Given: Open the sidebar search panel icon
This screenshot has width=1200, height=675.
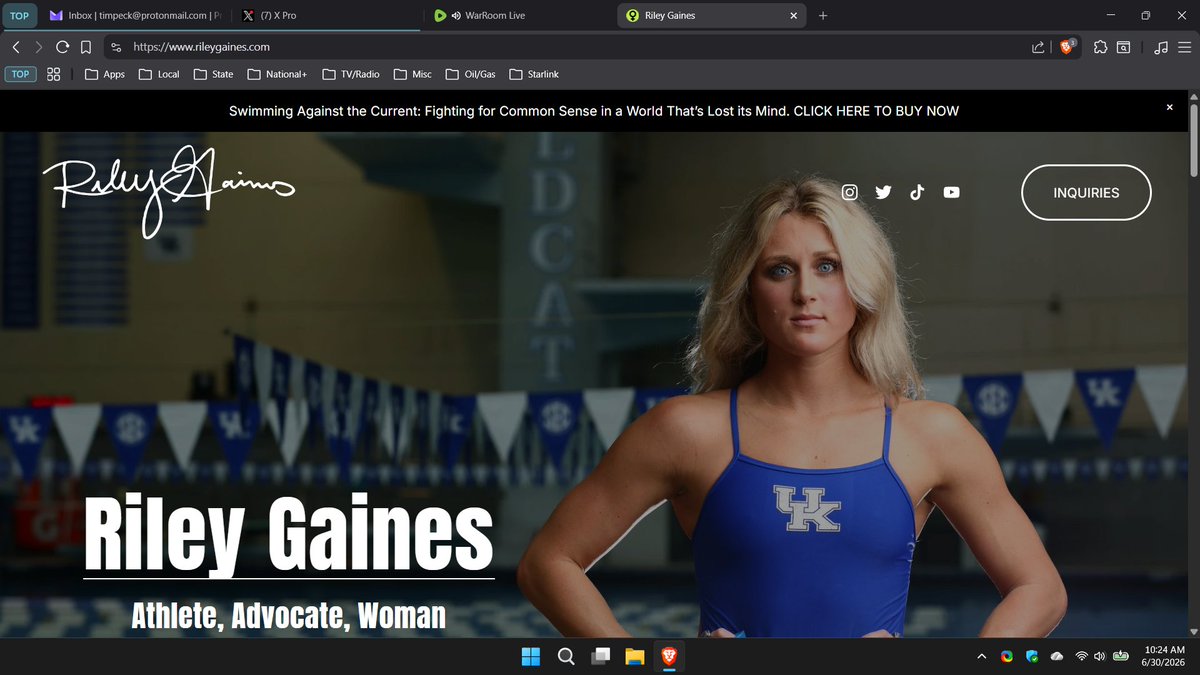Looking at the screenshot, I should click(x=1124, y=47).
